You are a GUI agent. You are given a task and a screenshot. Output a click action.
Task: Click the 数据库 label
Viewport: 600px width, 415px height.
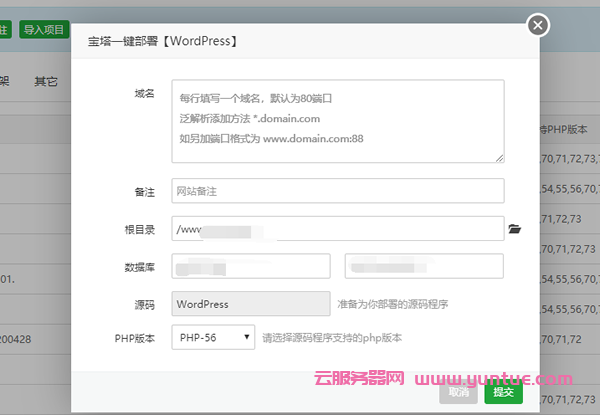coord(139,266)
